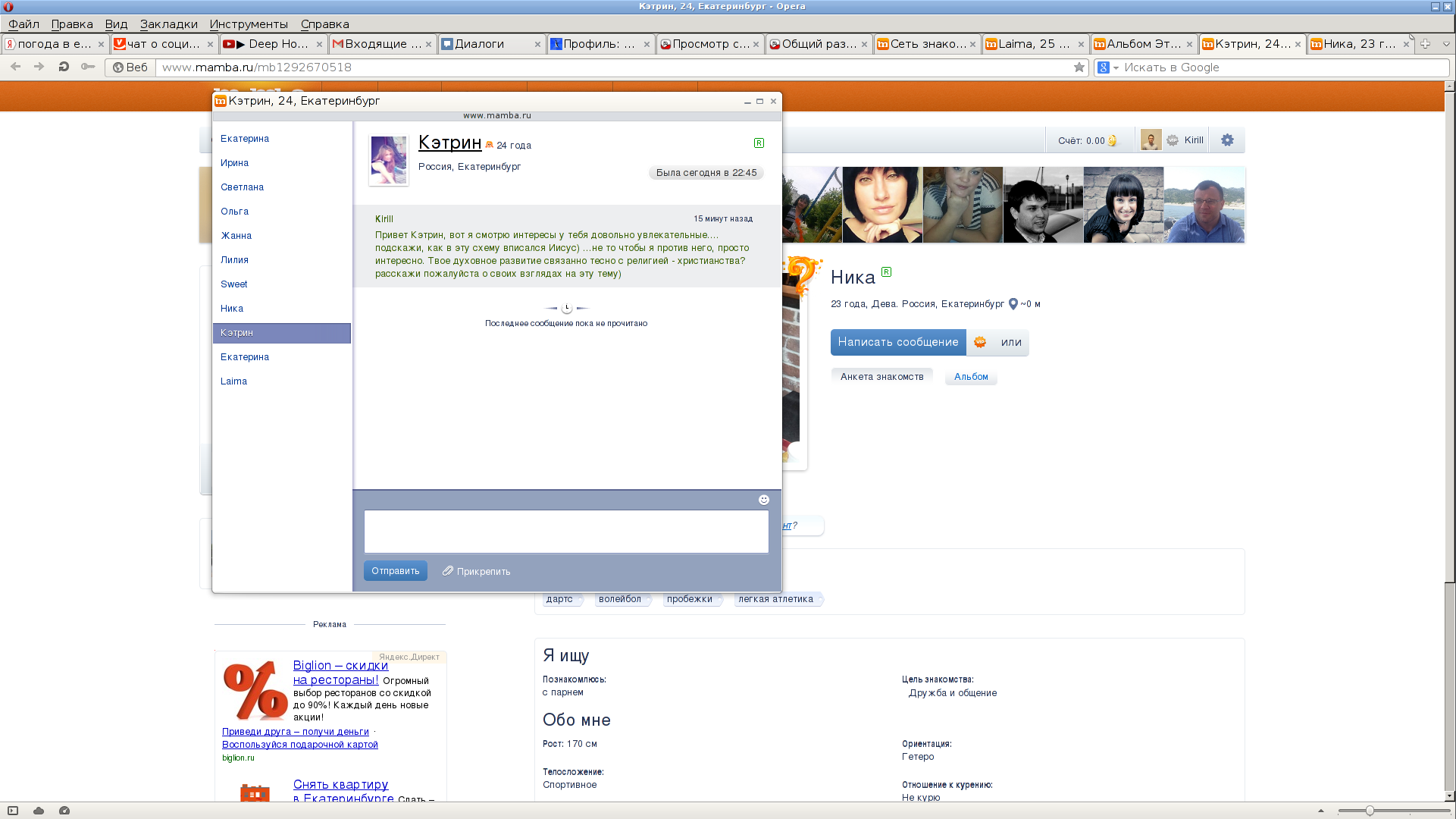Reload the page with the refresh icon
The image size is (1456, 819).
64,67
